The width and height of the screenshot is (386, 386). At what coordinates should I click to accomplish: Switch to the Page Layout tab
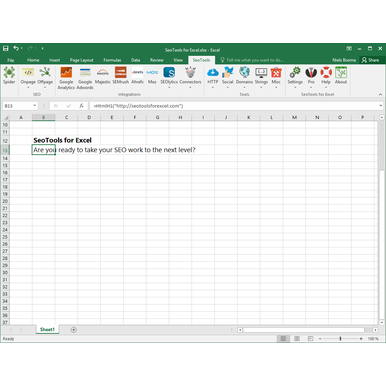tap(82, 60)
